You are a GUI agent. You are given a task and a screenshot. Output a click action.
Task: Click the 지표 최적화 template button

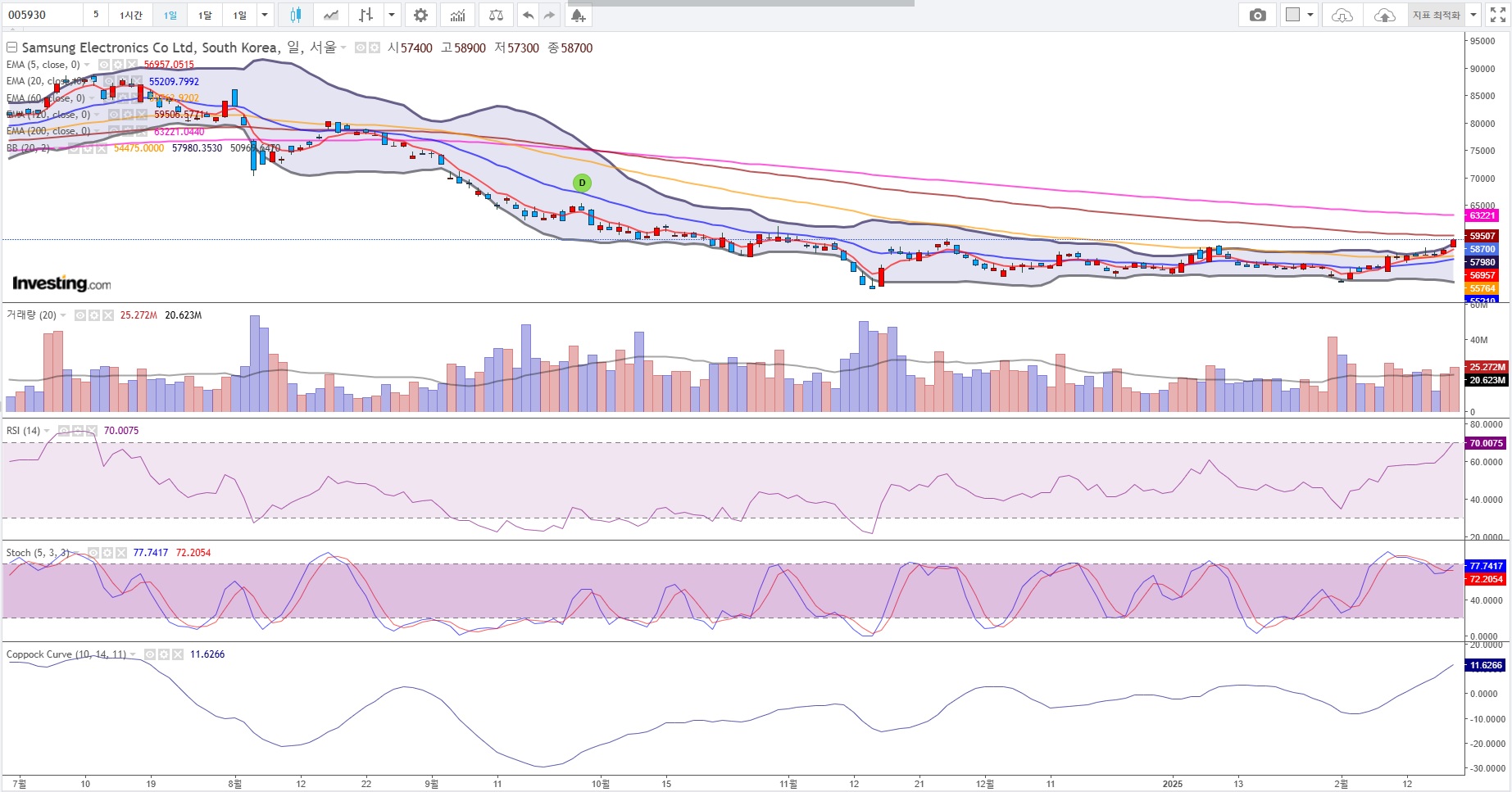pyautogui.click(x=1437, y=15)
